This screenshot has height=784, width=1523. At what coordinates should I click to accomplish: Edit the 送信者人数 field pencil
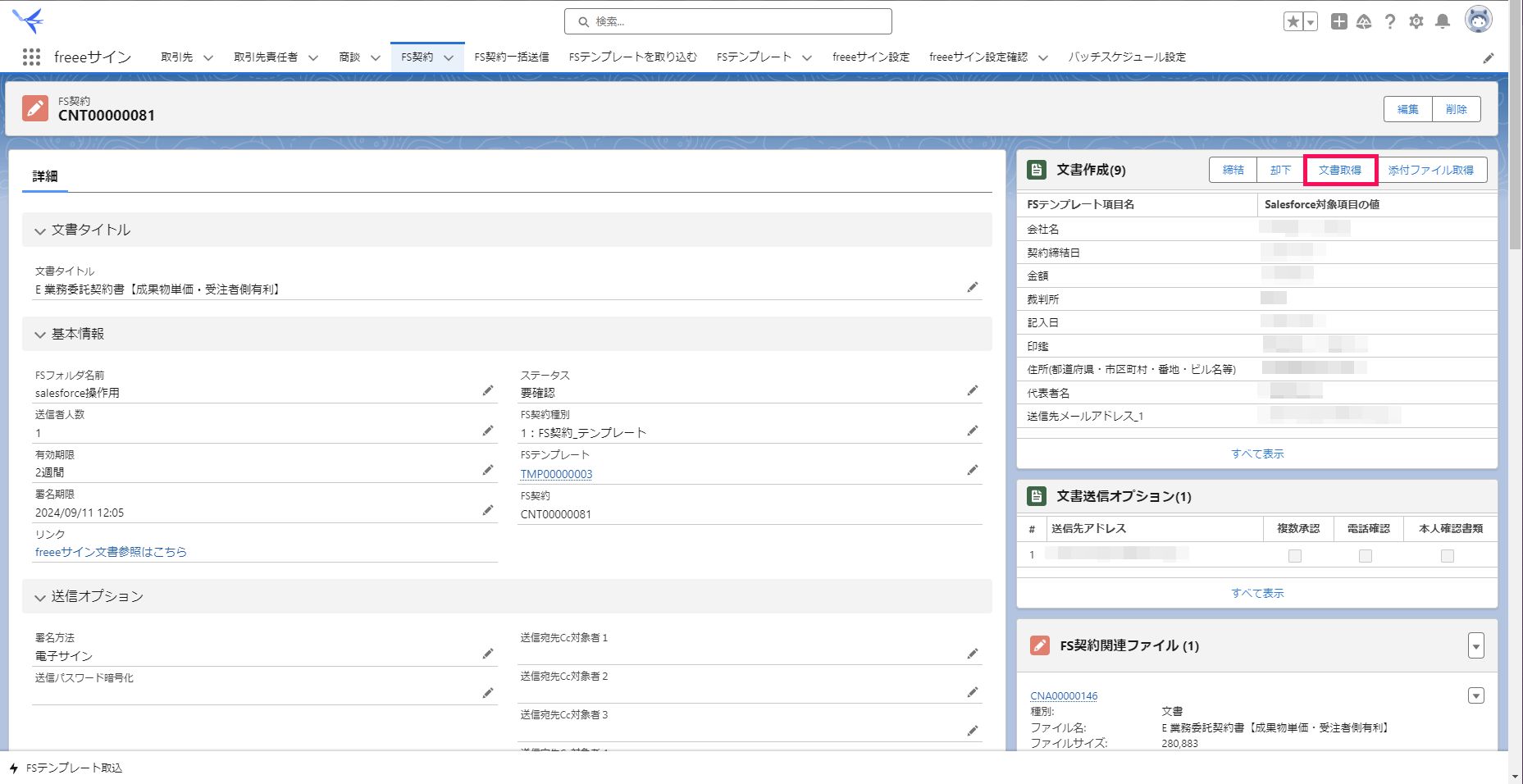click(488, 431)
